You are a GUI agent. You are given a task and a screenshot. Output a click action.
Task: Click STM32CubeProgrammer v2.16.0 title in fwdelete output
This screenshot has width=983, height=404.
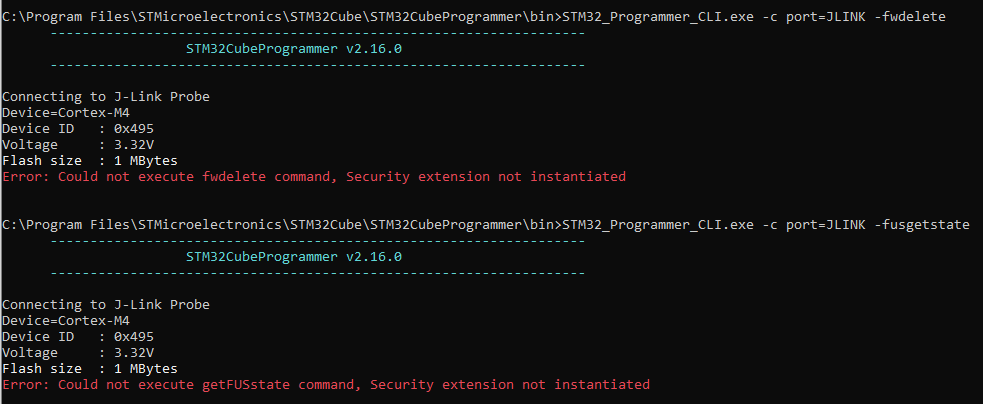tap(294, 48)
